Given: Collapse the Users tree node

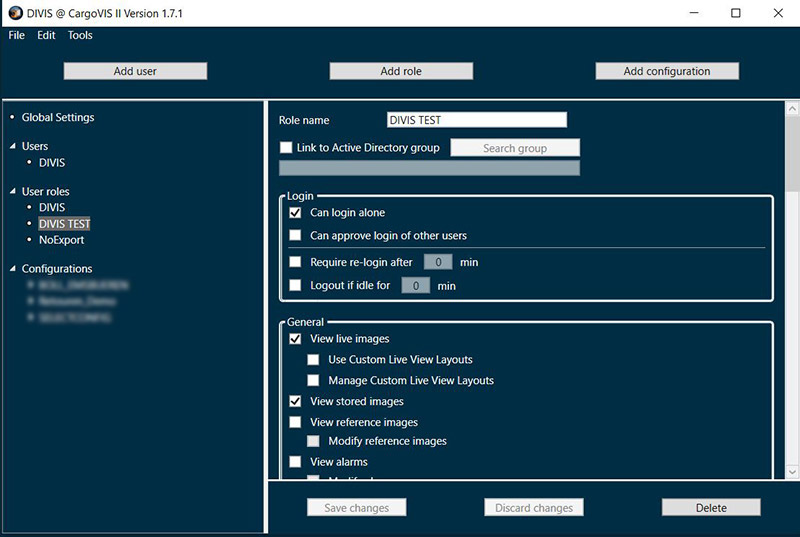Looking at the screenshot, I should click(13, 146).
